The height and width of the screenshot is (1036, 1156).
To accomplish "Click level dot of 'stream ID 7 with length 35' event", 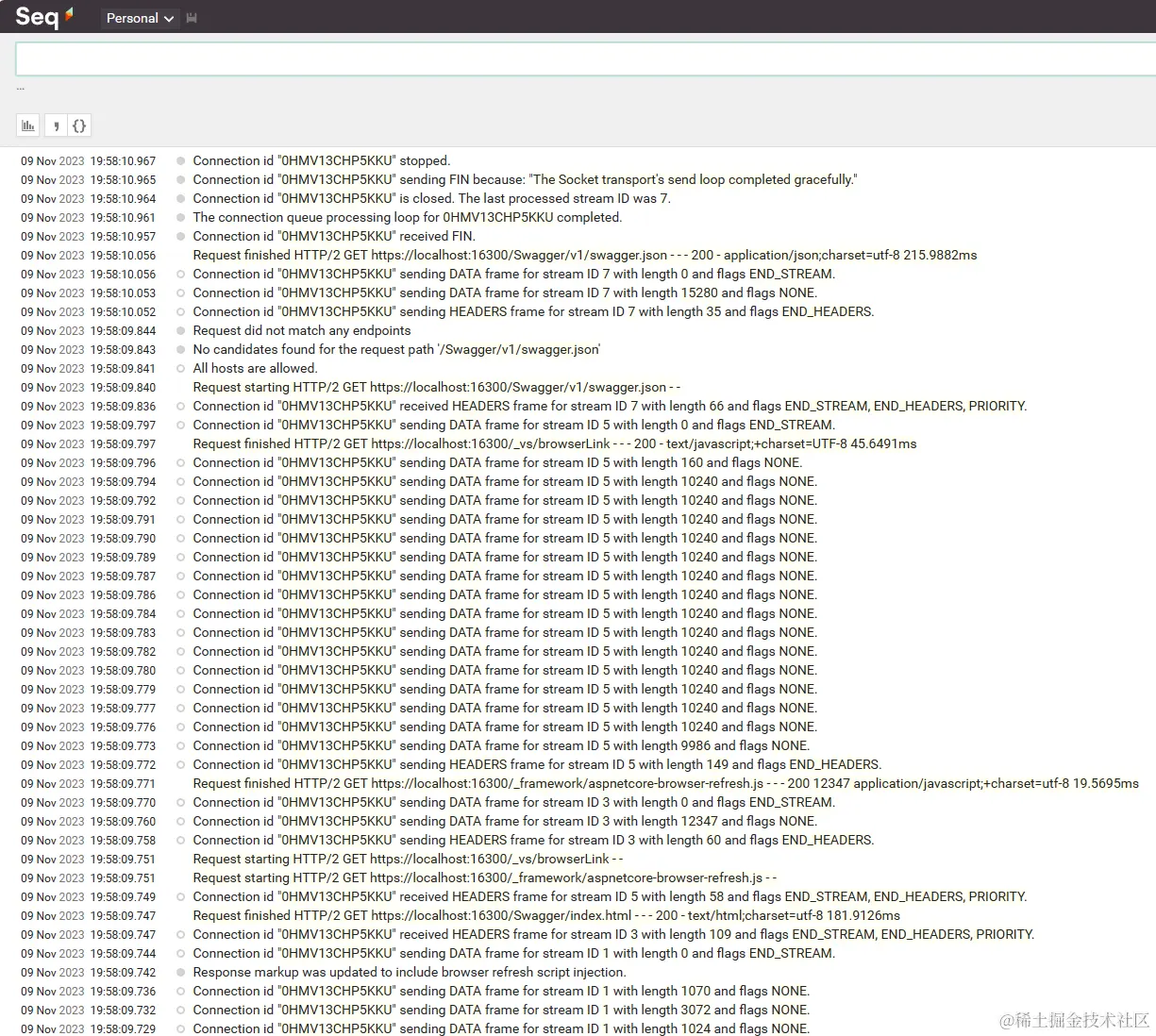I will tap(180, 312).
